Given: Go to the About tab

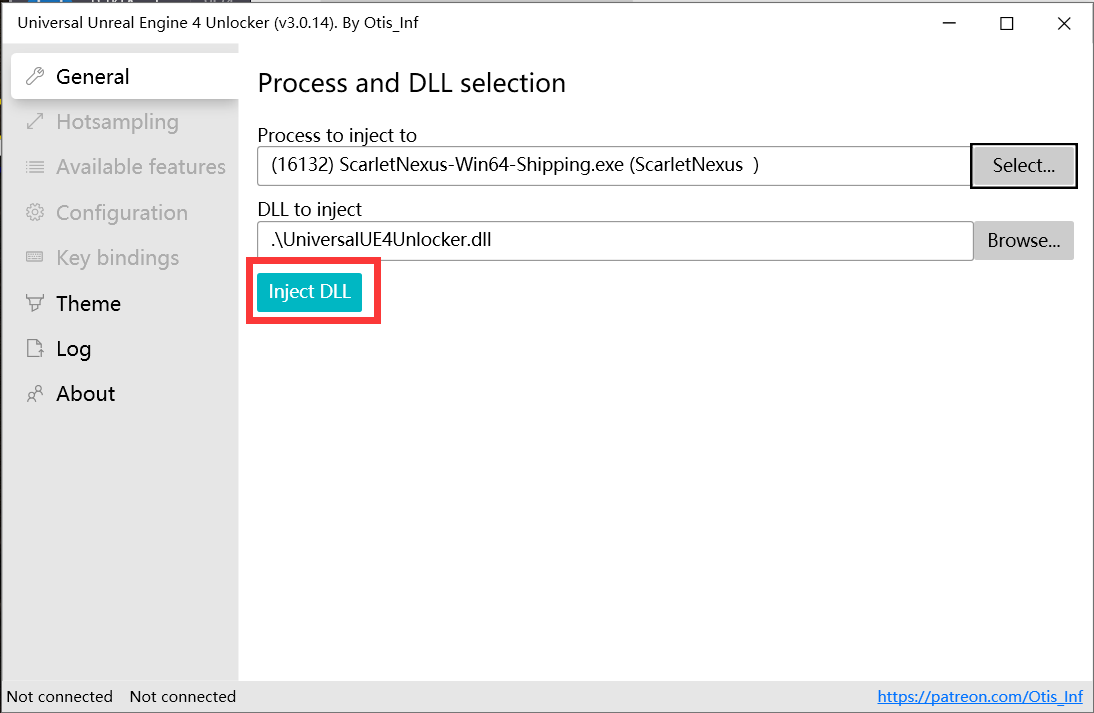Looking at the screenshot, I should click(85, 394).
